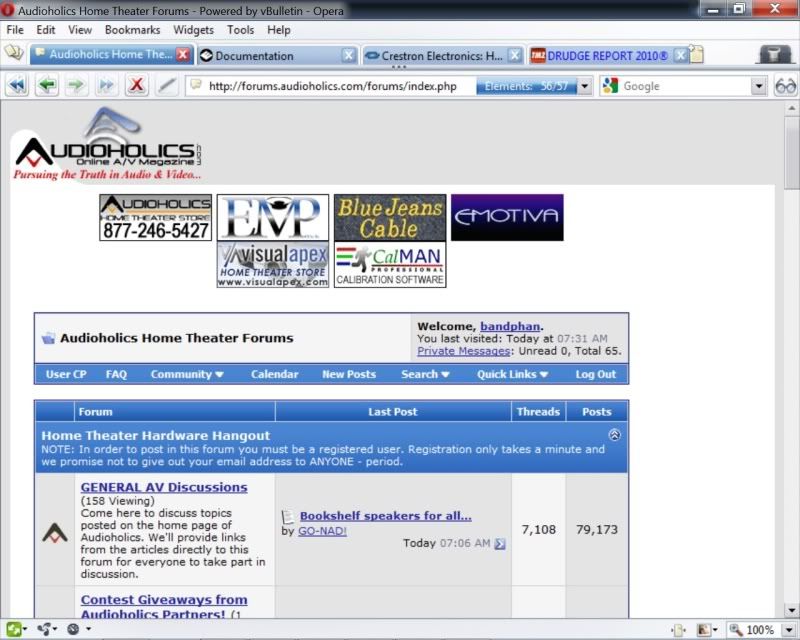Viewport: 800px width, 640px height.
Task: Open the View menu
Action: coord(80,30)
